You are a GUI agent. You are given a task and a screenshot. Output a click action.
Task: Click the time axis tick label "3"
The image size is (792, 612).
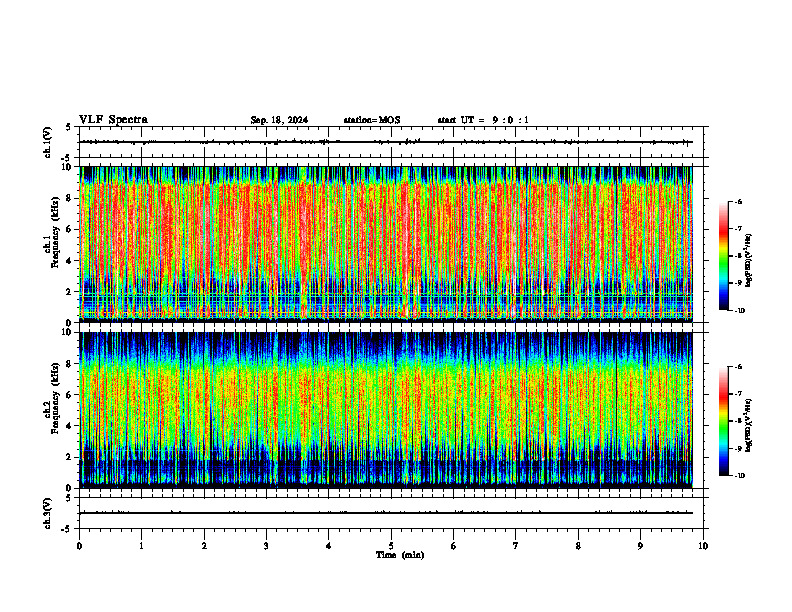pyautogui.click(x=266, y=546)
